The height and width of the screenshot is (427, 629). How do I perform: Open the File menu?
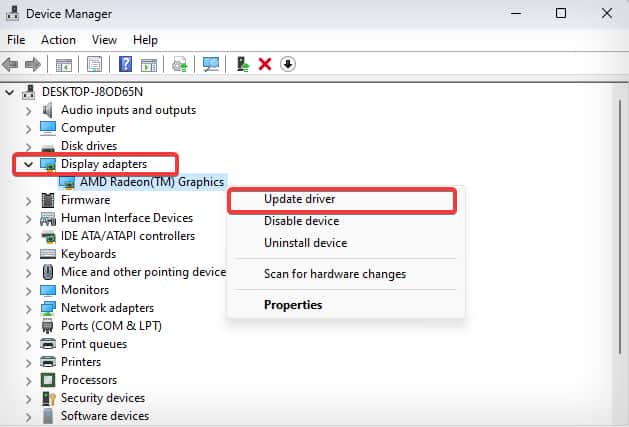coord(16,40)
